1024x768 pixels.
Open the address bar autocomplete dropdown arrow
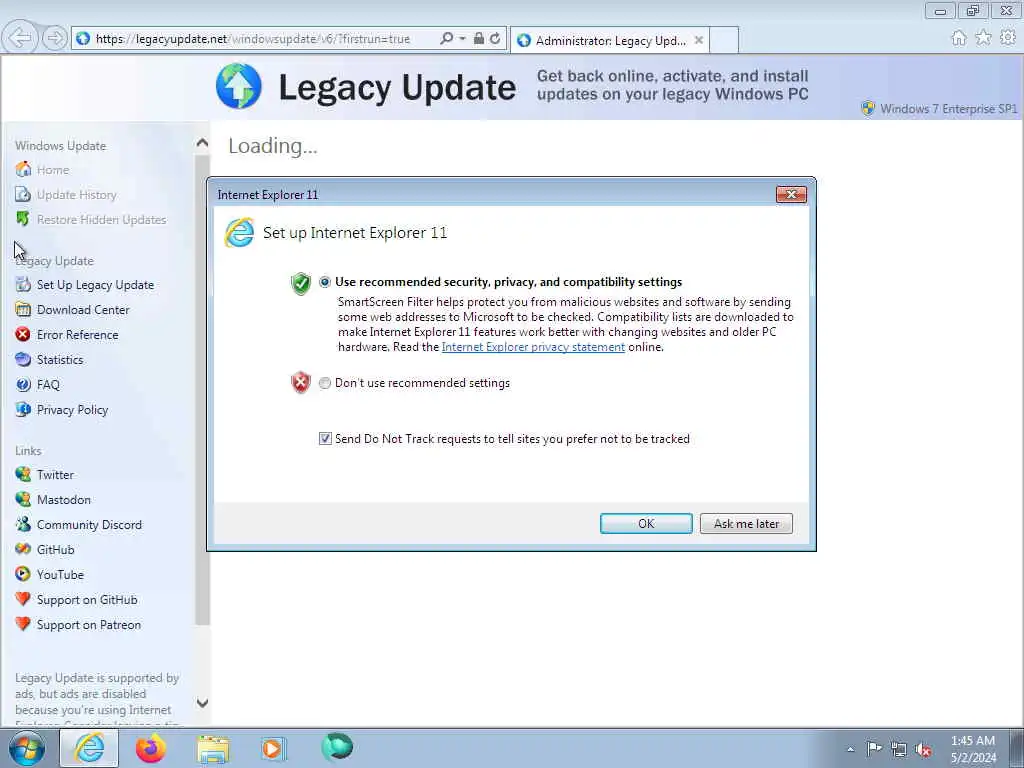[x=462, y=39]
